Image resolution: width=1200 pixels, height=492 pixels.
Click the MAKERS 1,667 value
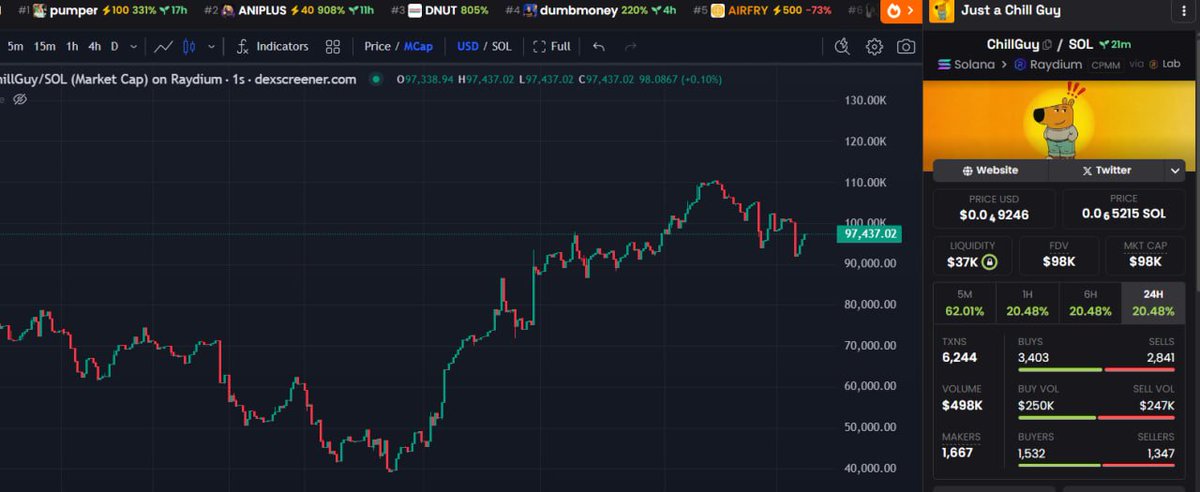tap(958, 453)
